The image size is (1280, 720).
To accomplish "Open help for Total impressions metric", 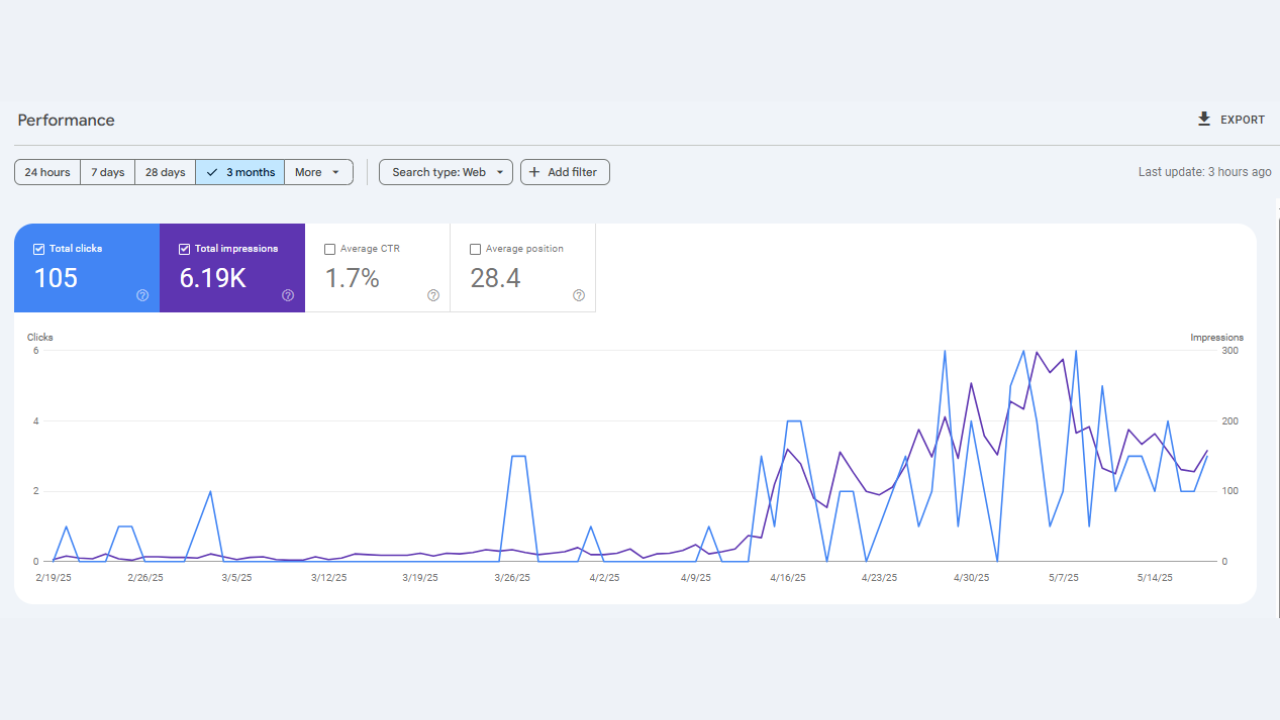I will pyautogui.click(x=288, y=295).
